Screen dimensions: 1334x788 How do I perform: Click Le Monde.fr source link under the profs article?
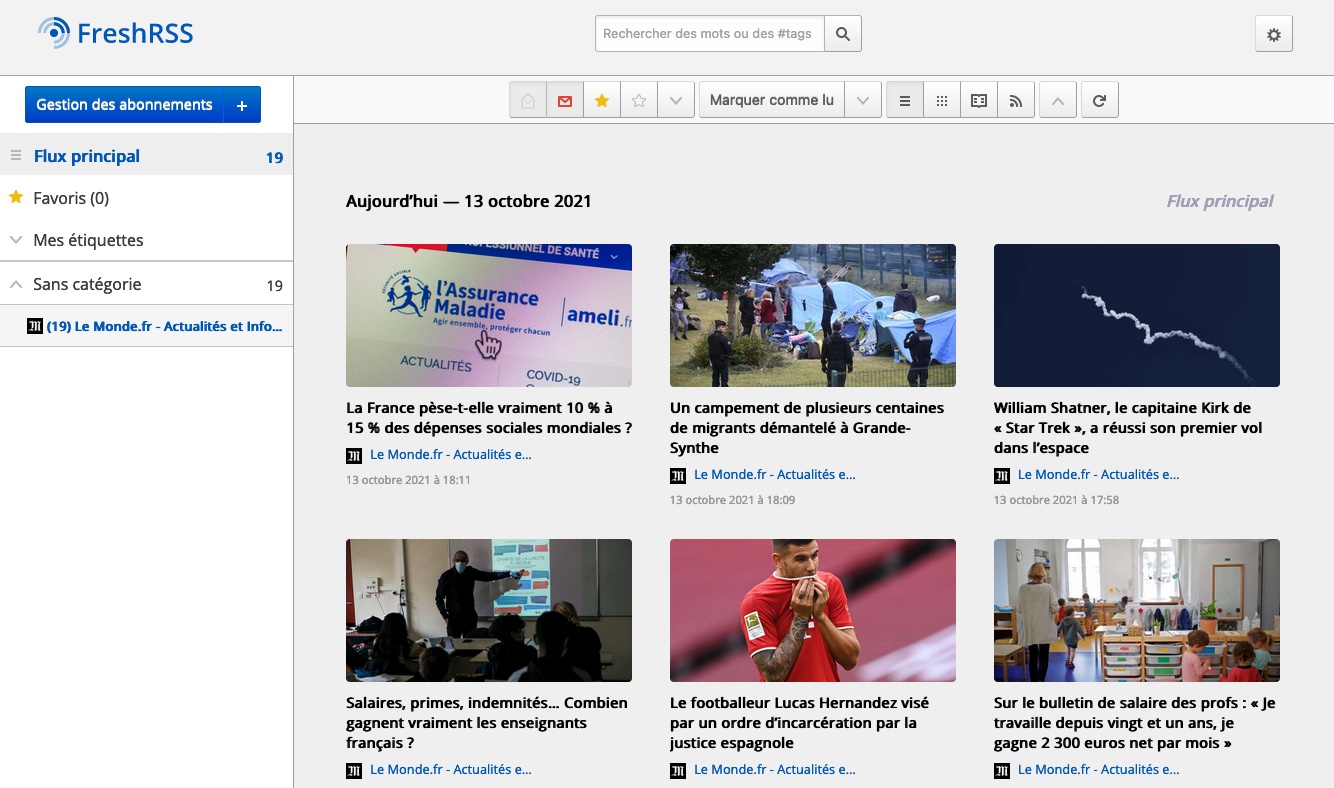[x=1099, y=770]
